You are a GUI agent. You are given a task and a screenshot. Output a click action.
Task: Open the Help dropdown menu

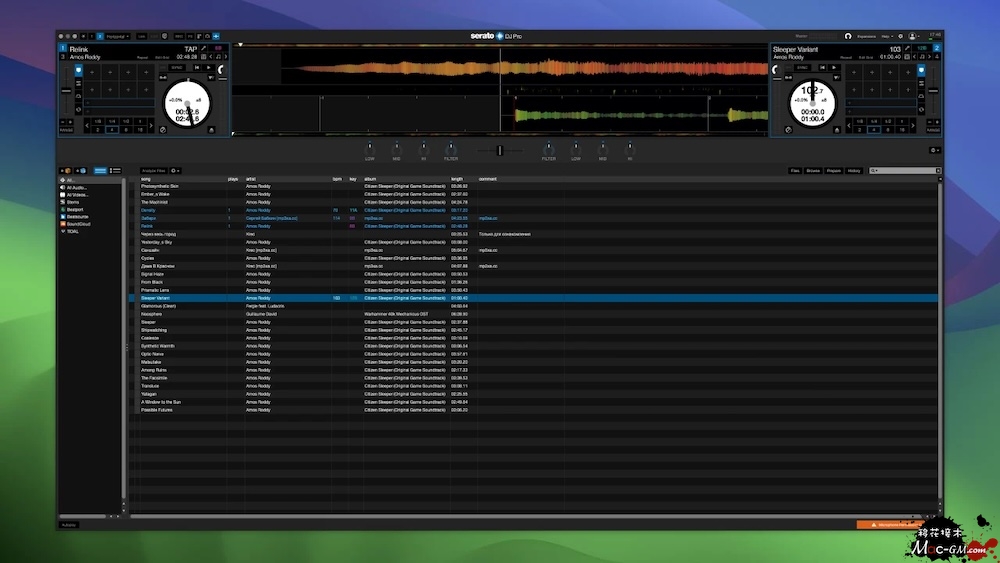pos(886,36)
